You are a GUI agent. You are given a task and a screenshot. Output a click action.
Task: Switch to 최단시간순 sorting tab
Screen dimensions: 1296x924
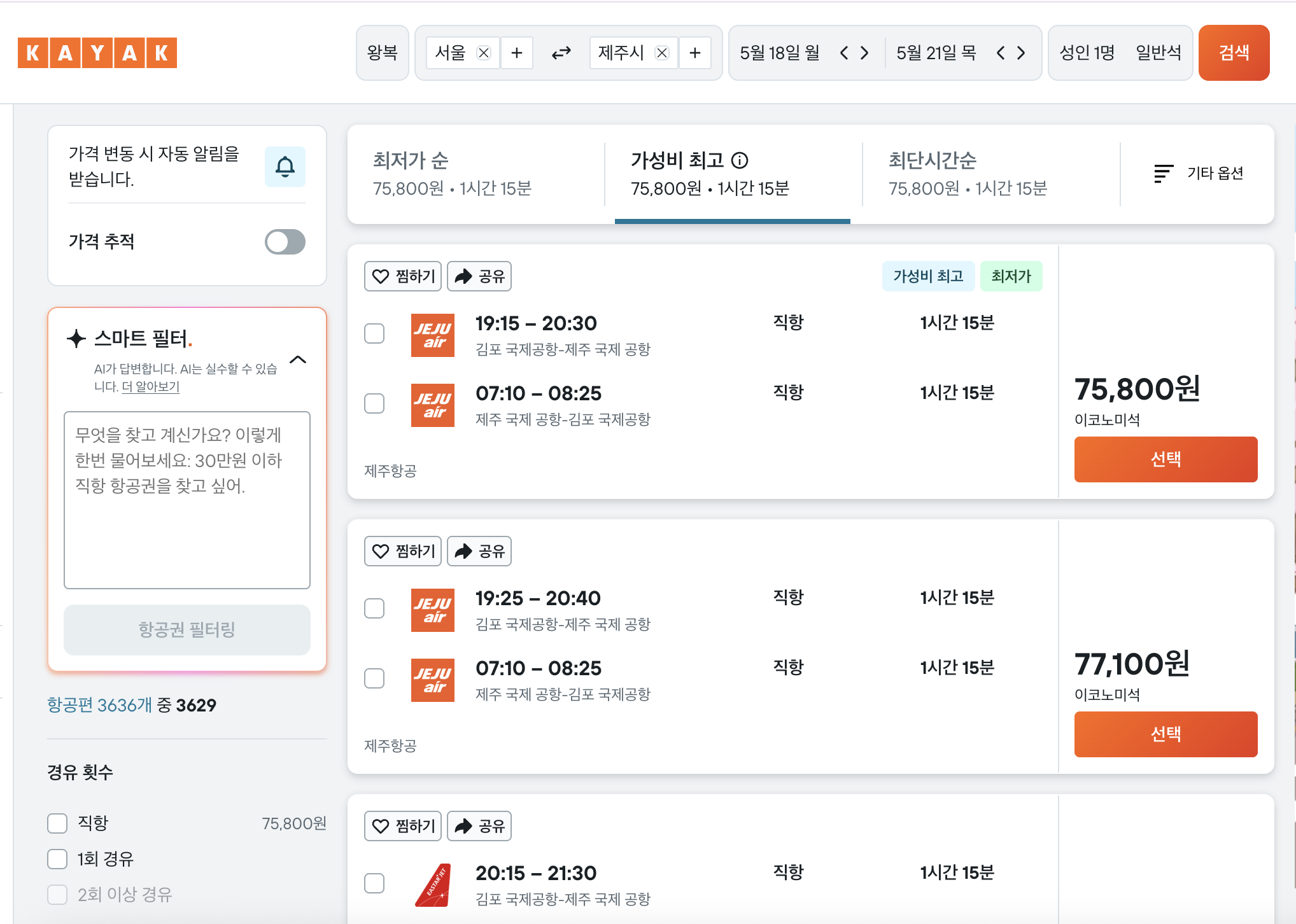(991, 174)
